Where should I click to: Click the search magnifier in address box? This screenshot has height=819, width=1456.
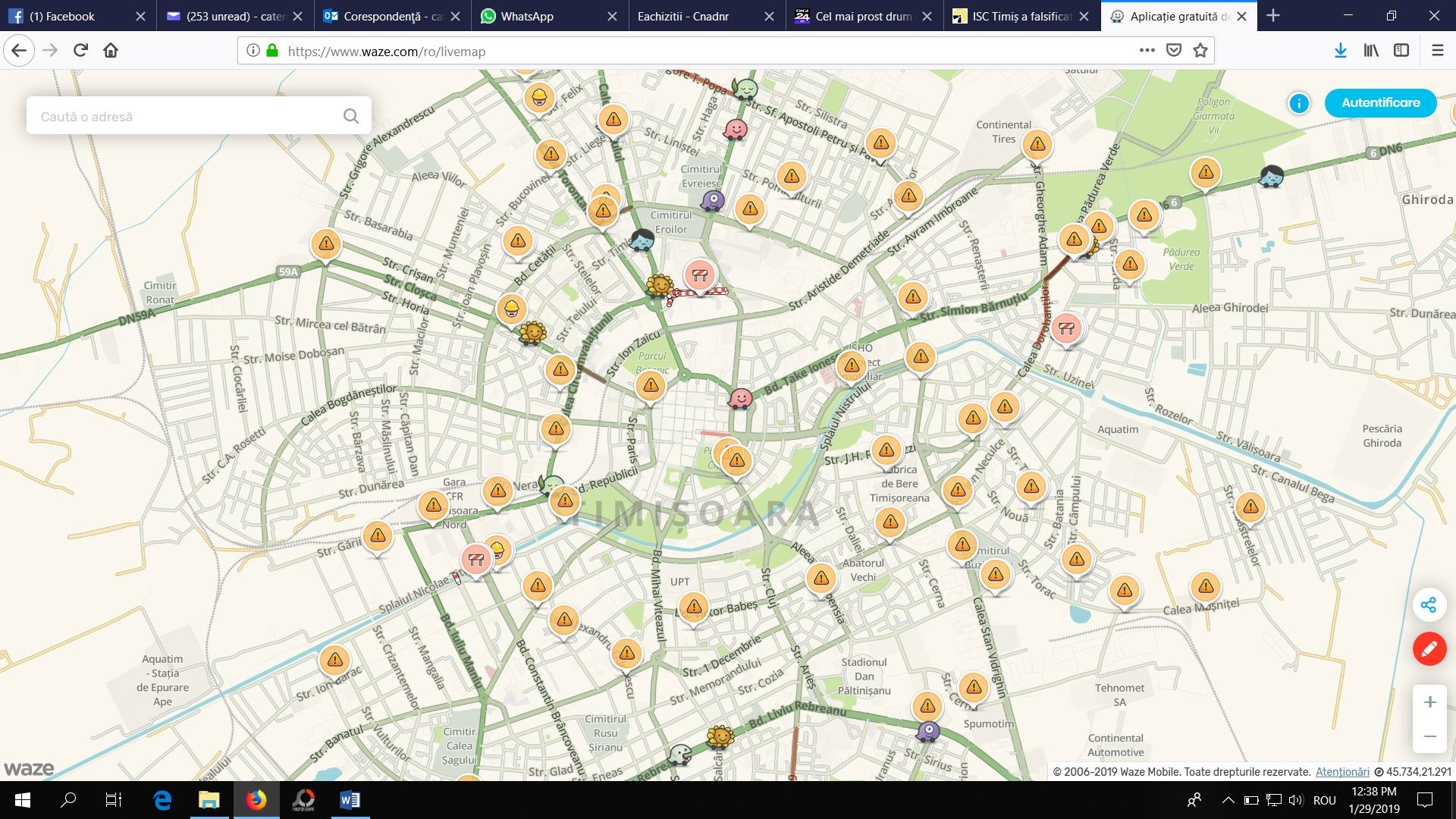(x=350, y=116)
